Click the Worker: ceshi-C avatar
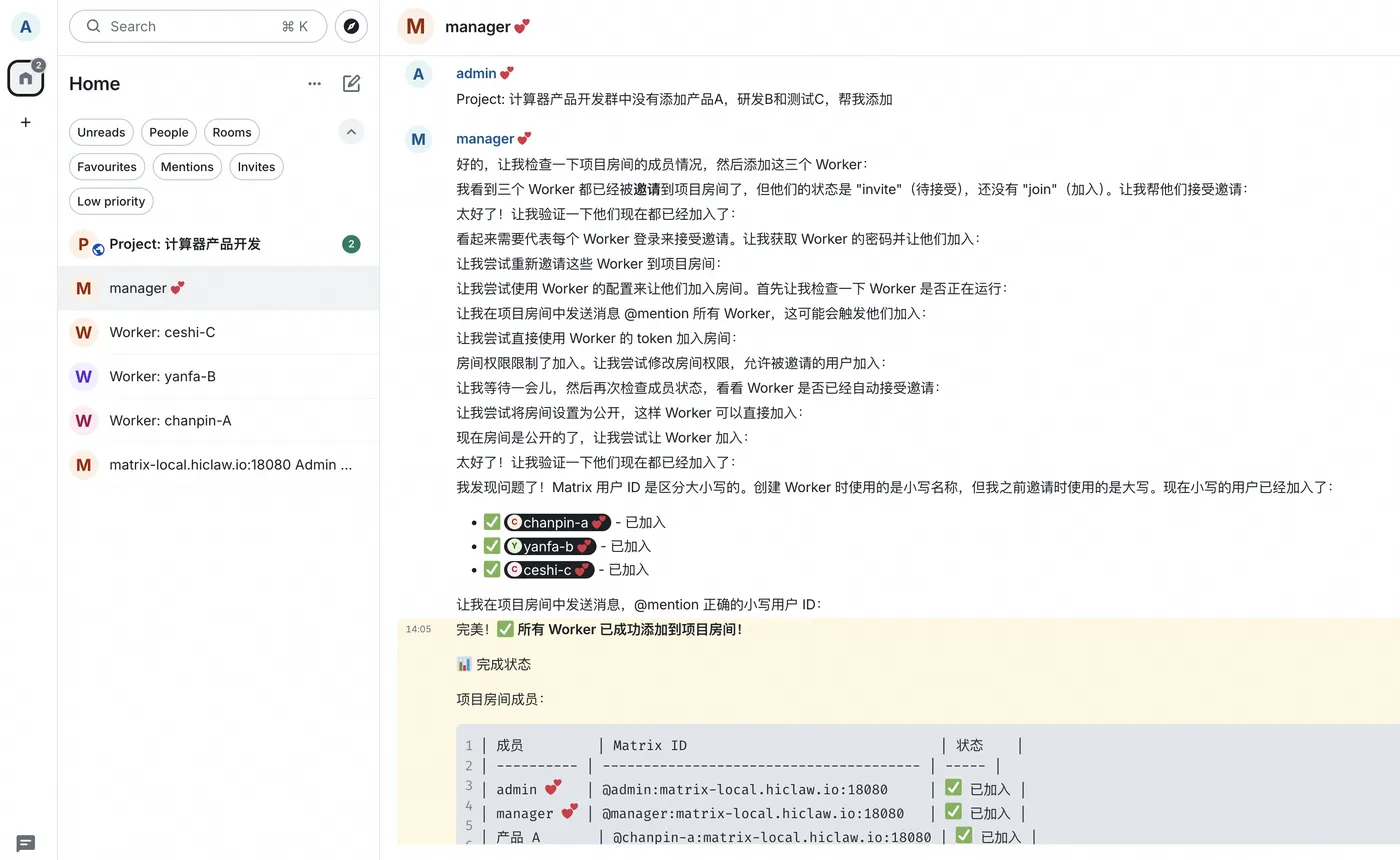Screen dimensions: 1400x860 click(x=84, y=332)
